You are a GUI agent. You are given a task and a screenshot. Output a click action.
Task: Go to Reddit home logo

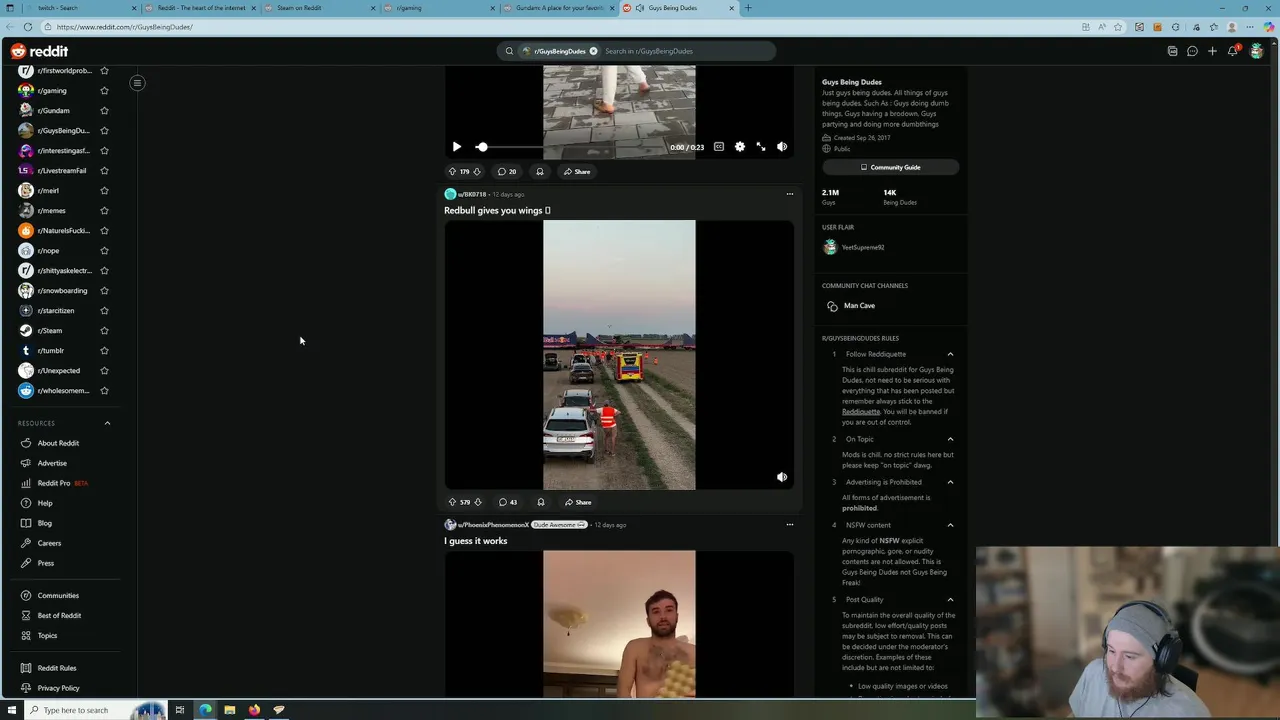tap(40, 51)
